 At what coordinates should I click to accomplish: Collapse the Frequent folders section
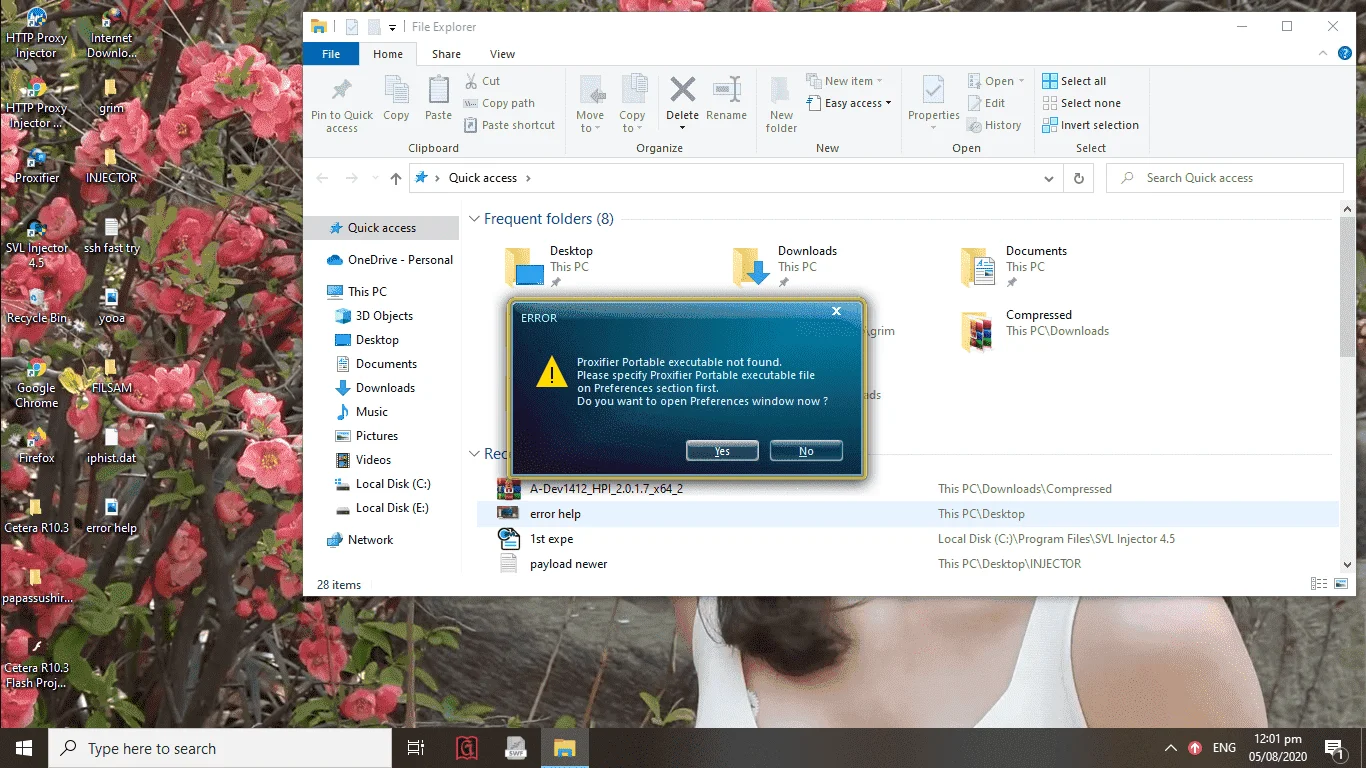click(474, 219)
